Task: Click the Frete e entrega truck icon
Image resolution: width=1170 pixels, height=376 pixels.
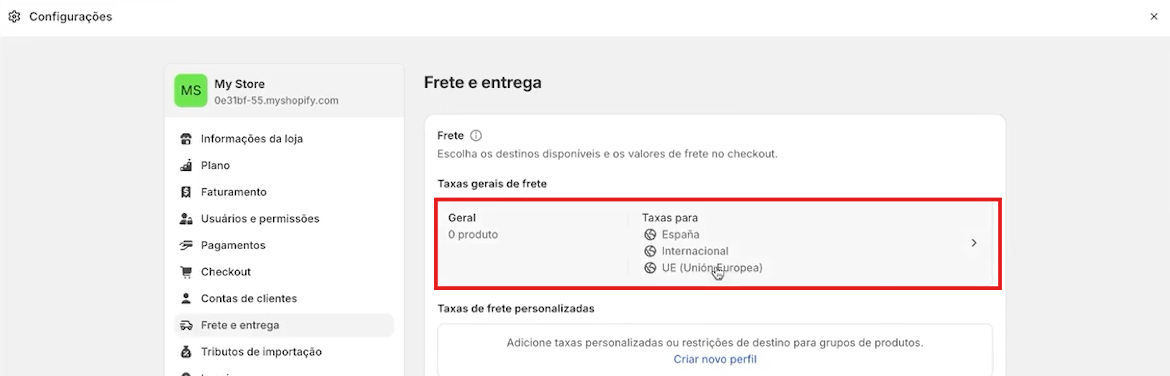Action: [x=187, y=325]
